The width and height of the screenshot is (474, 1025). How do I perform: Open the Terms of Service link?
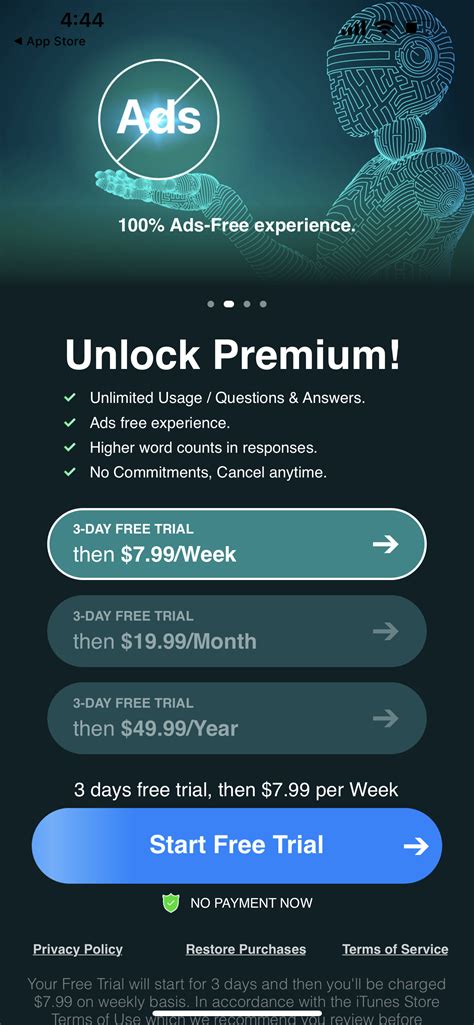point(395,949)
